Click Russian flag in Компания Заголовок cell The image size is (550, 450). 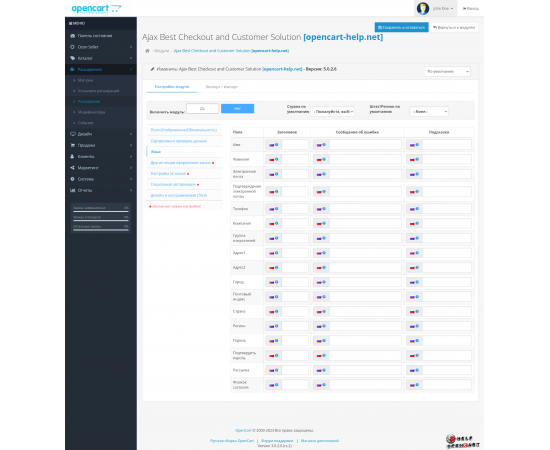[x=271, y=224]
